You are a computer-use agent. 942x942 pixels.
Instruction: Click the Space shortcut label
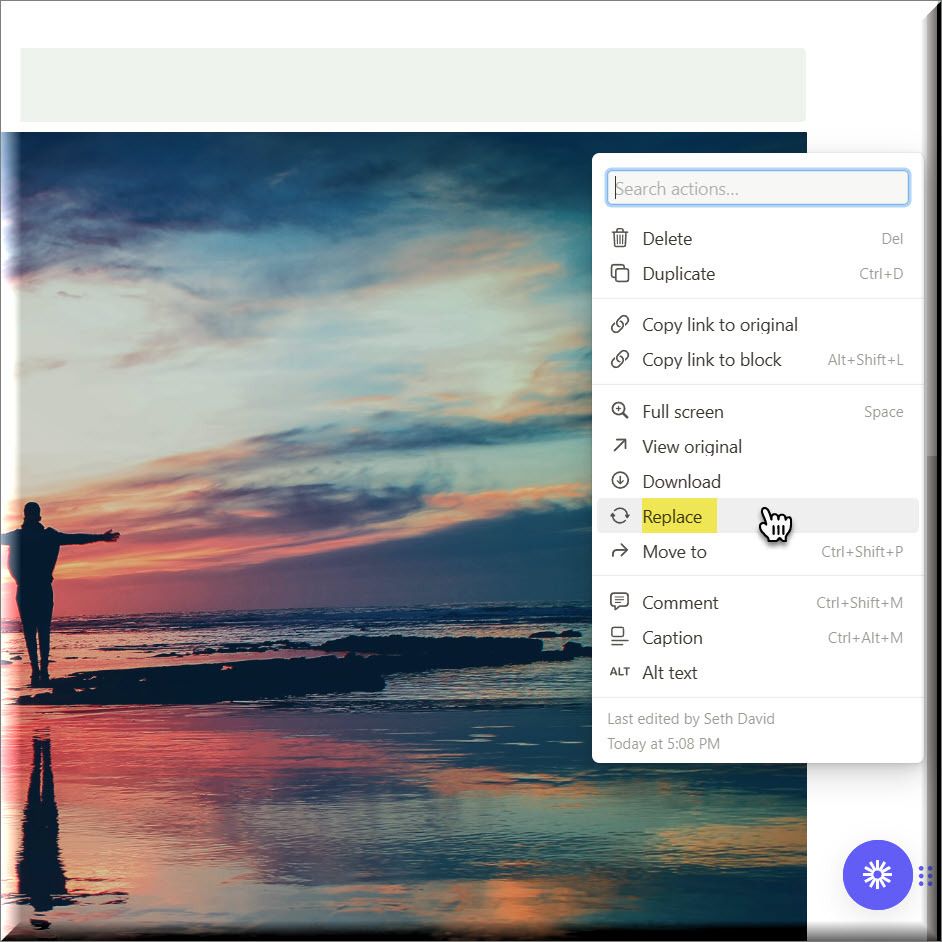(883, 412)
